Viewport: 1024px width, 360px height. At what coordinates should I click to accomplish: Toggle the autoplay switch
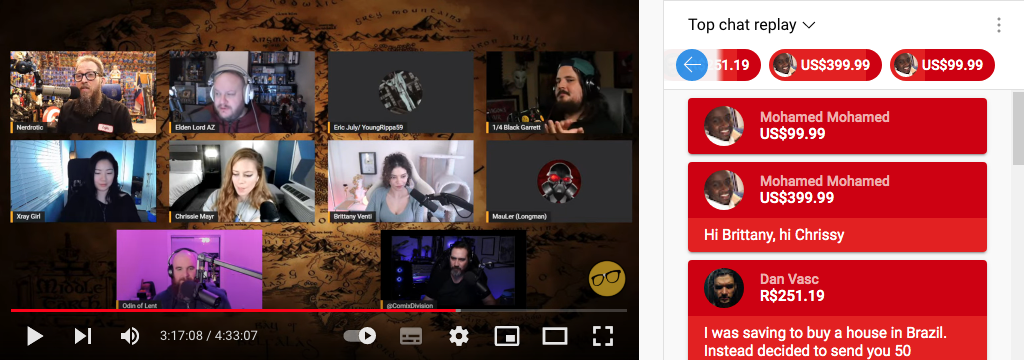pos(360,336)
